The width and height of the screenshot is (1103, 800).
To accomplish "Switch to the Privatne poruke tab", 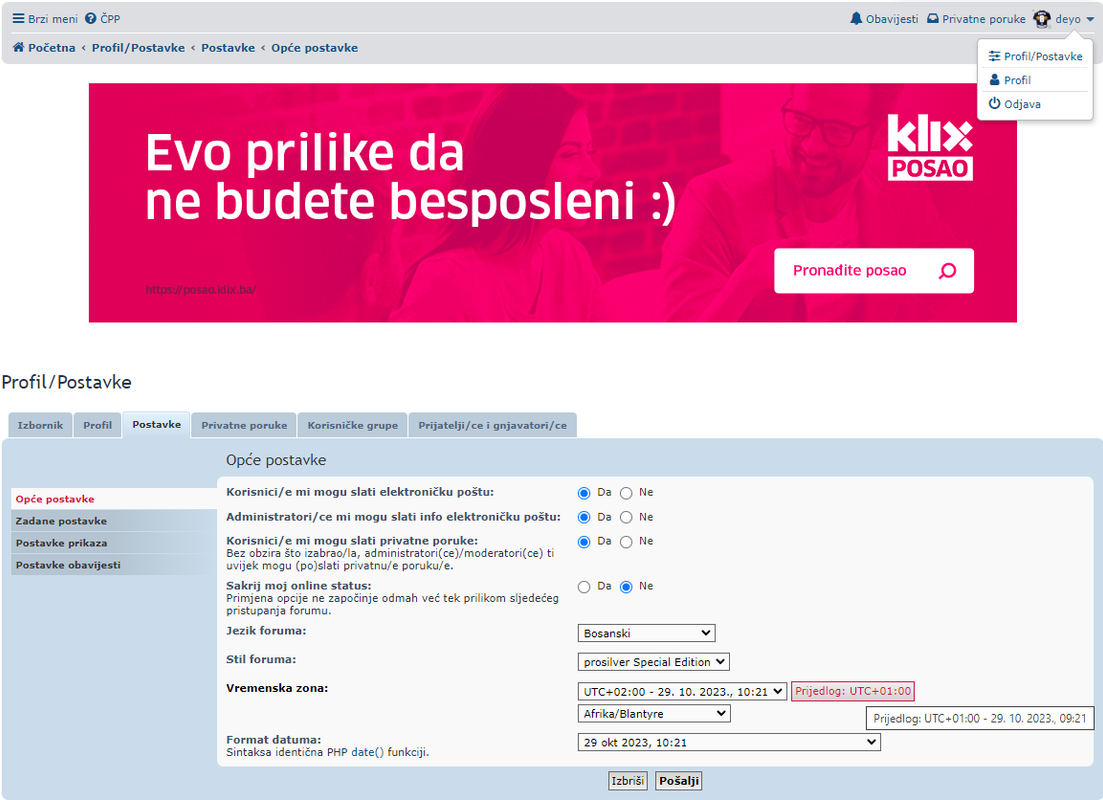I will pos(244,425).
